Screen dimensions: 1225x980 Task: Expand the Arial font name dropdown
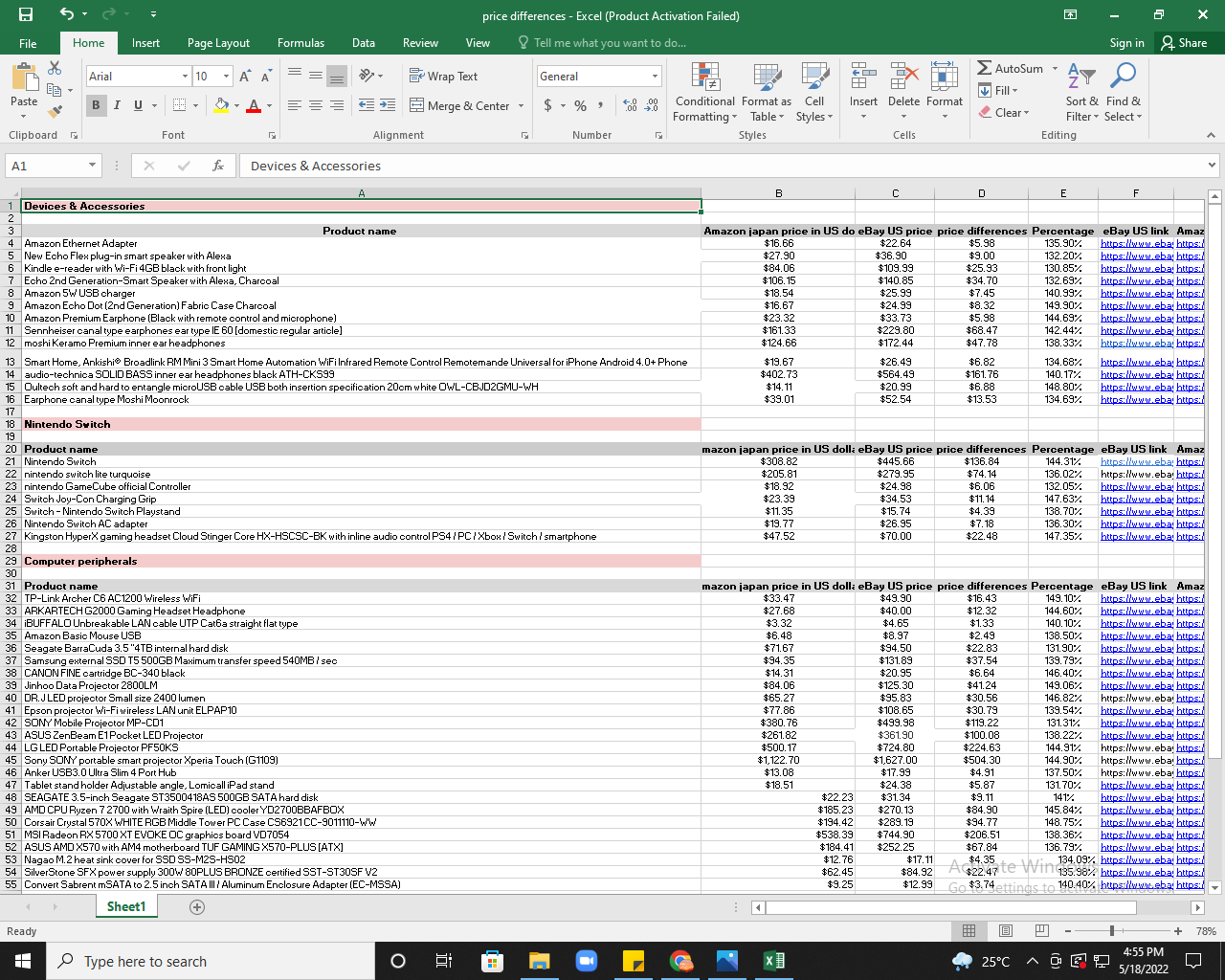click(185, 77)
